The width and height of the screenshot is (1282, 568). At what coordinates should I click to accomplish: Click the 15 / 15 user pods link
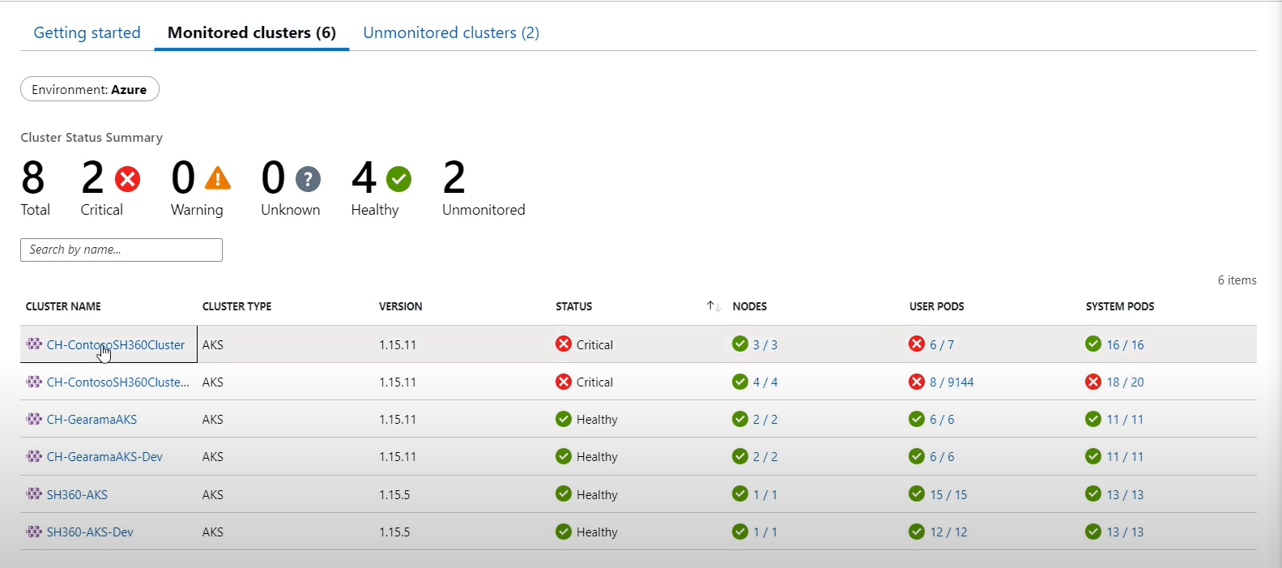tap(948, 495)
